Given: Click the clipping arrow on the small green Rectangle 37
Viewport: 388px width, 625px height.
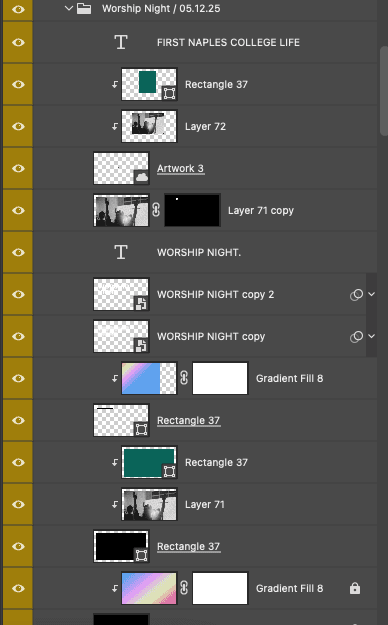Looking at the screenshot, I should click(x=115, y=85).
